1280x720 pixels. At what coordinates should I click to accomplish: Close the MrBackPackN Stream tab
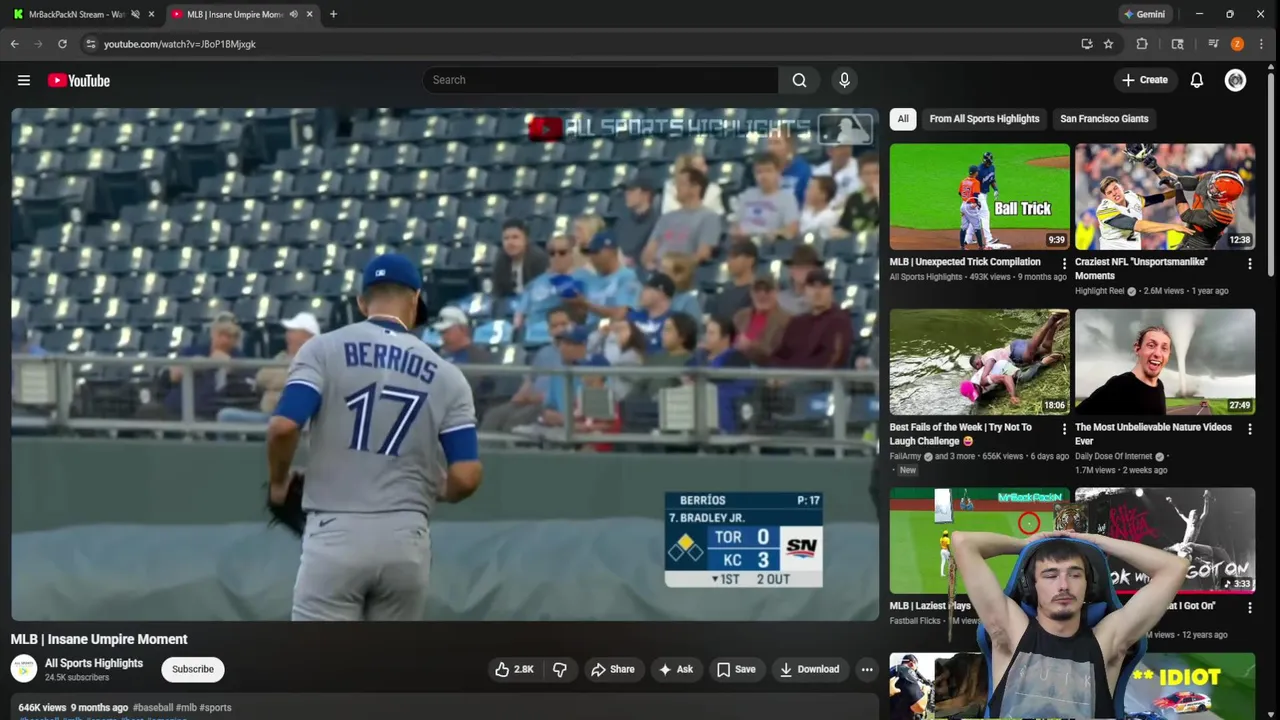tap(152, 14)
